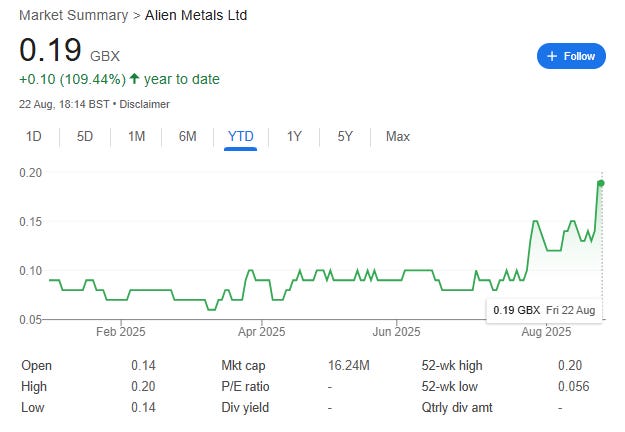Image resolution: width=625 pixels, height=432 pixels.
Task: Click the 52-wk low label
Action: [450, 387]
